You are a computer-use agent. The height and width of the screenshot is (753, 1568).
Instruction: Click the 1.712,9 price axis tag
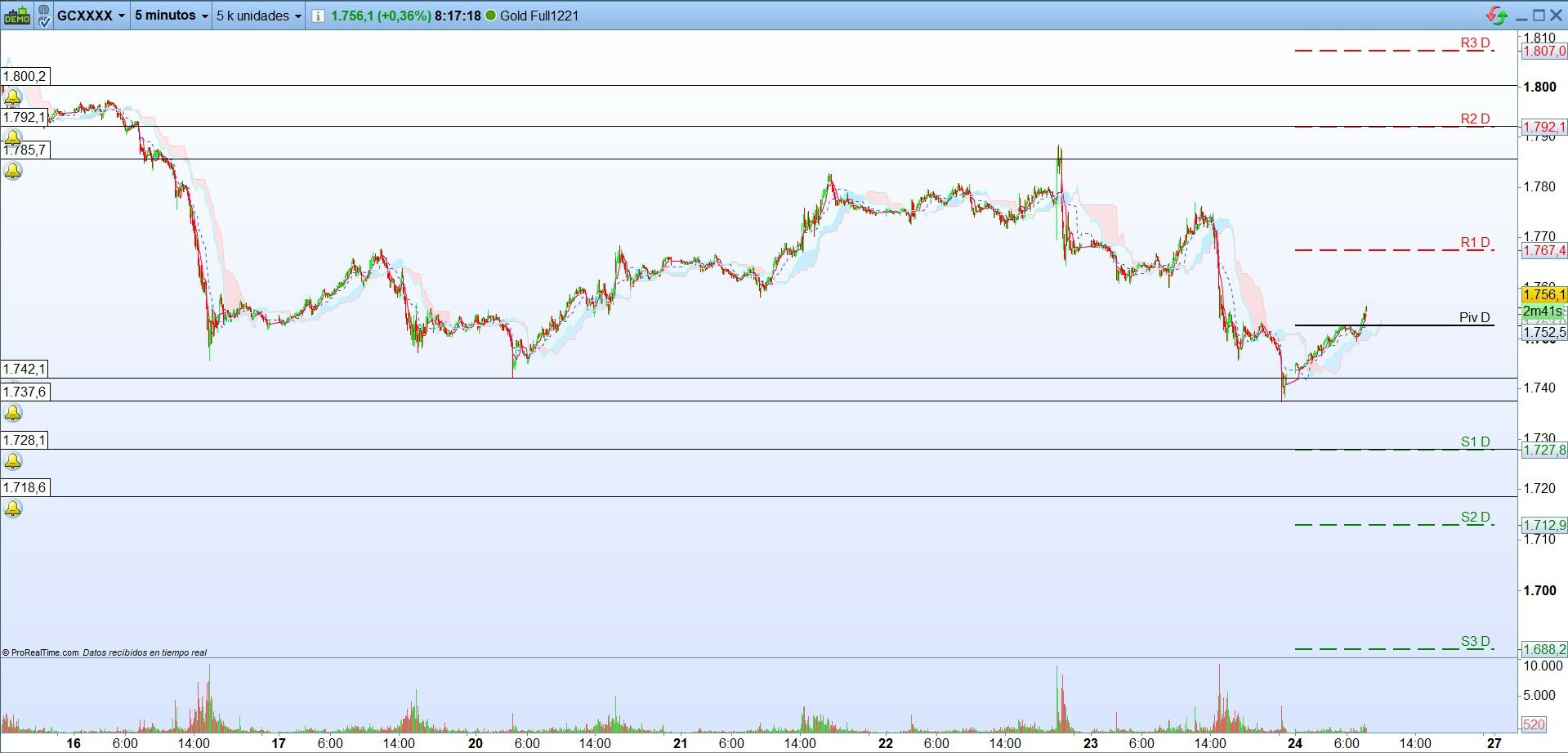click(x=1543, y=525)
